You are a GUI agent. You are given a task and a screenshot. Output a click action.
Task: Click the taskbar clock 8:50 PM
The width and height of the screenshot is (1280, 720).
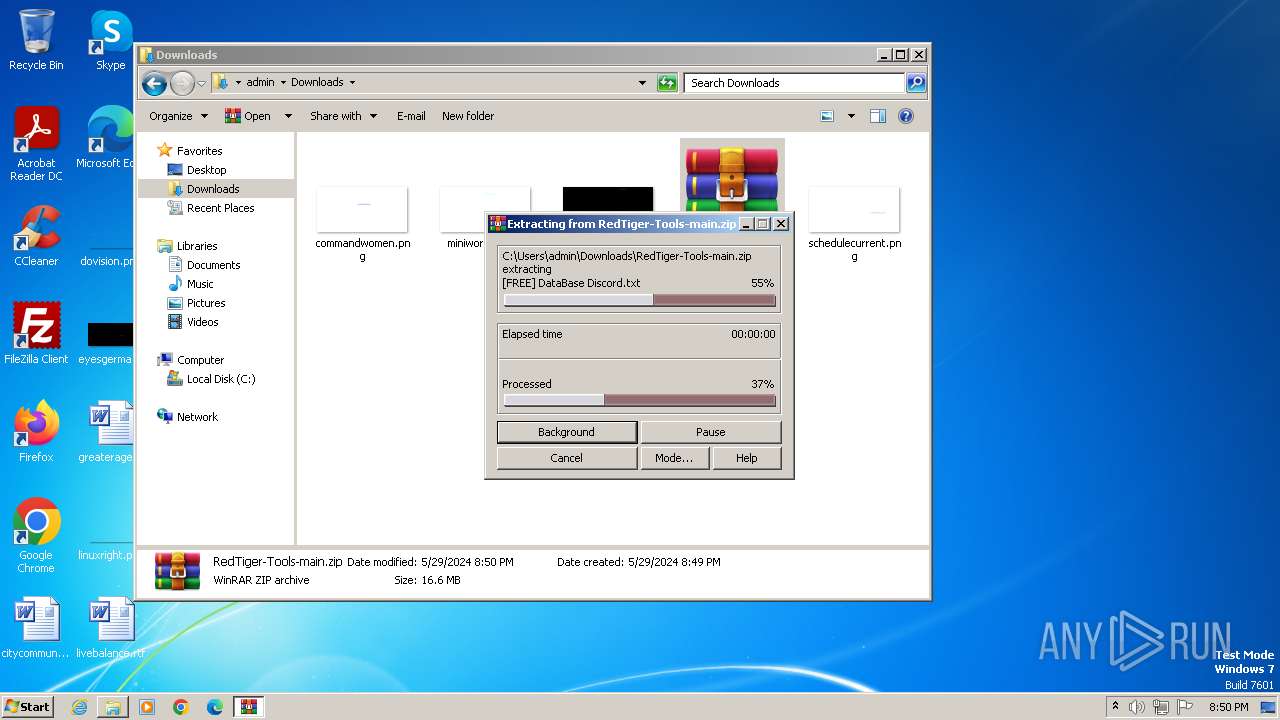coord(1229,707)
